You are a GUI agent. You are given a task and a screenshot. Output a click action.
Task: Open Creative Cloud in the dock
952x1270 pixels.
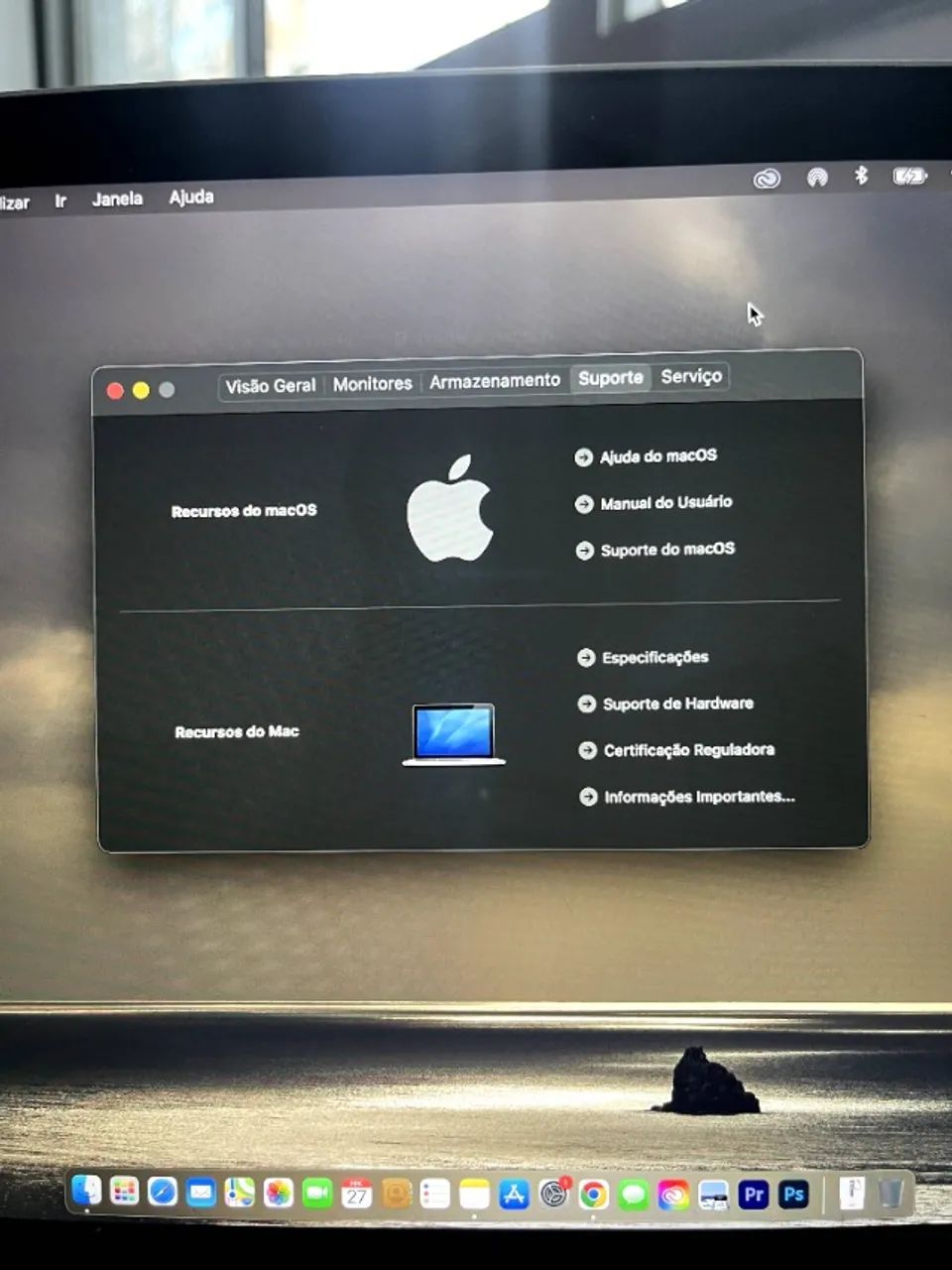(672, 1195)
